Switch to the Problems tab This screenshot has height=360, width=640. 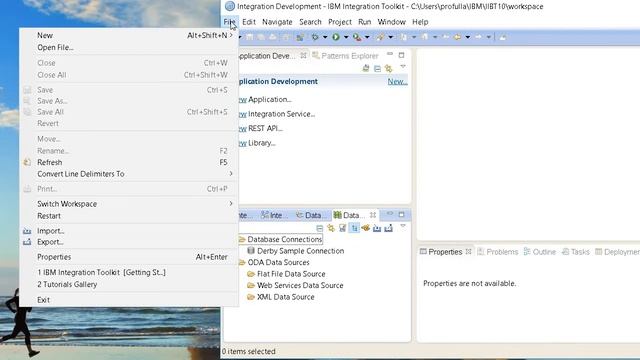(498, 252)
